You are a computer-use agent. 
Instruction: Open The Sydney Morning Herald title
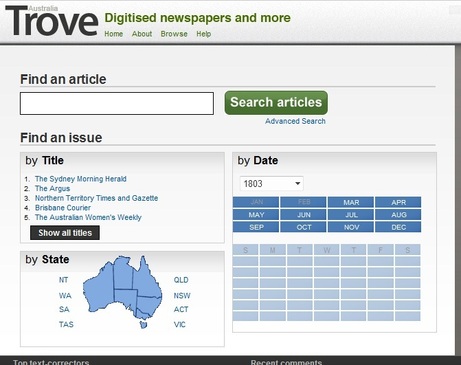81,179
